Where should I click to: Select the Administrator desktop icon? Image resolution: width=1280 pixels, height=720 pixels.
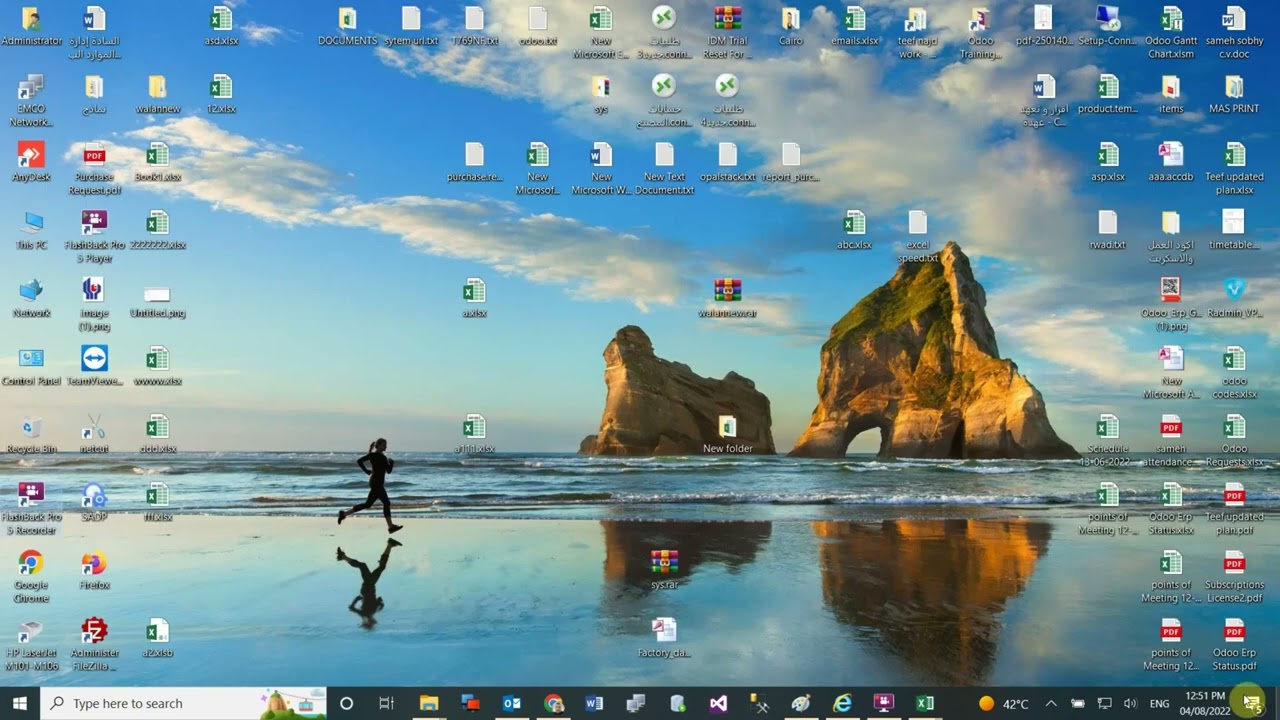[x=31, y=27]
